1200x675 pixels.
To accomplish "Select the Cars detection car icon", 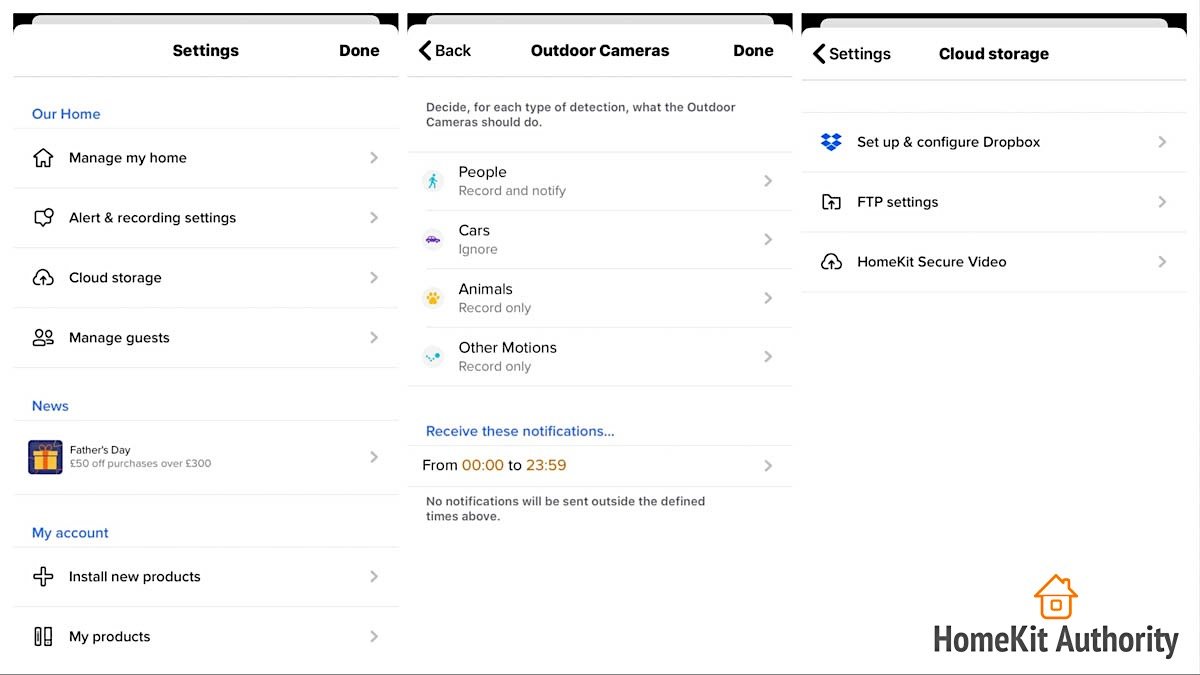I will (x=432, y=239).
